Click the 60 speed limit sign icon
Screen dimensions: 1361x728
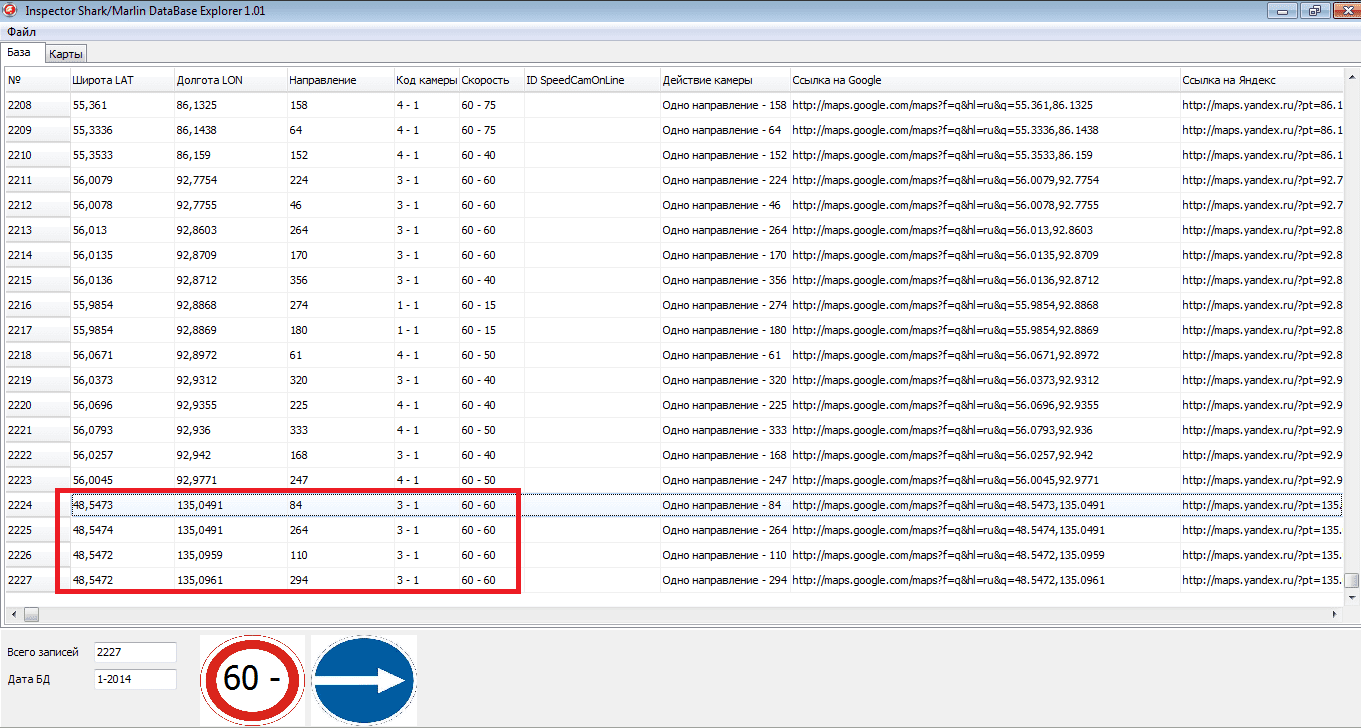pos(252,679)
